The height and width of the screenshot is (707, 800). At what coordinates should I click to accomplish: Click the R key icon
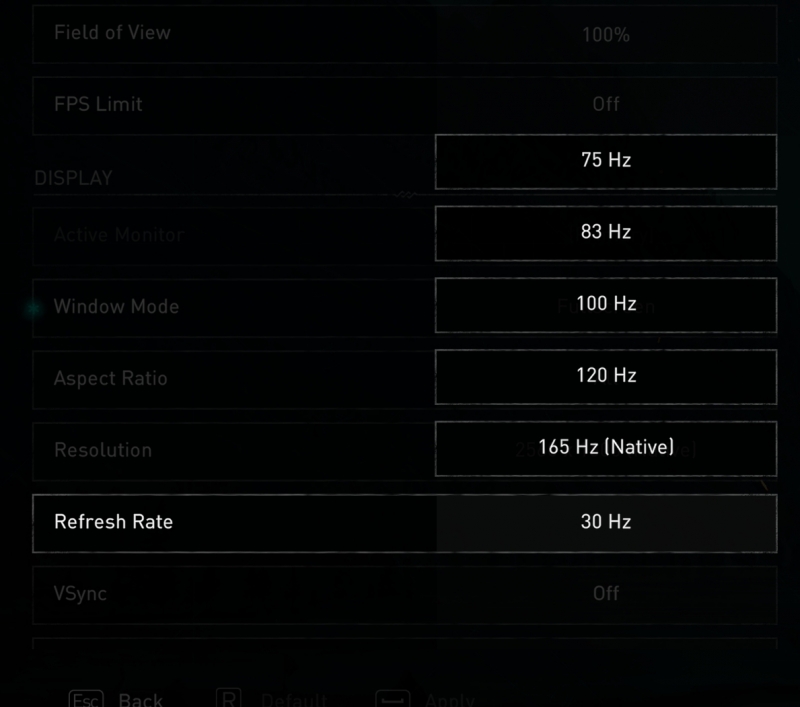pyautogui.click(x=228, y=699)
